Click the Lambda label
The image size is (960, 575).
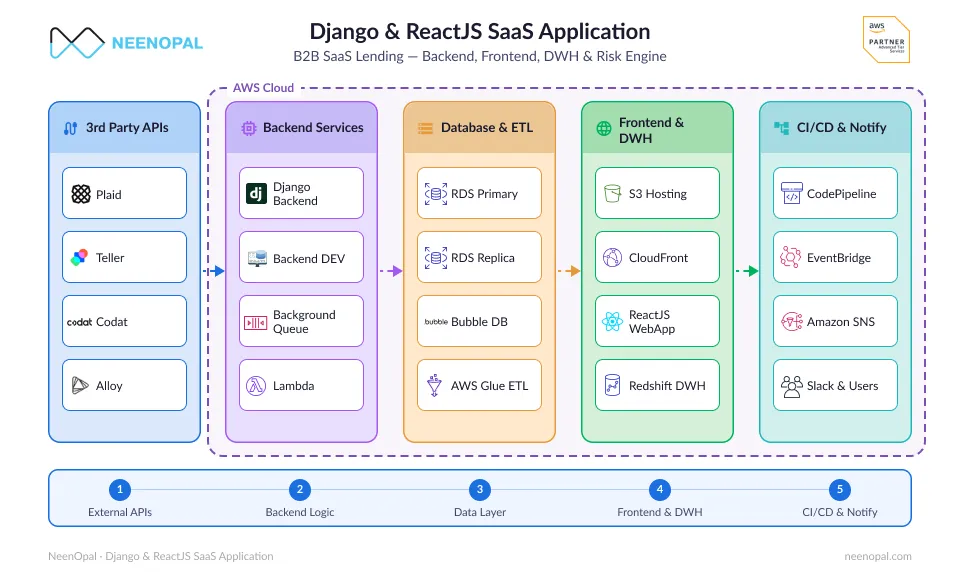click(x=293, y=386)
